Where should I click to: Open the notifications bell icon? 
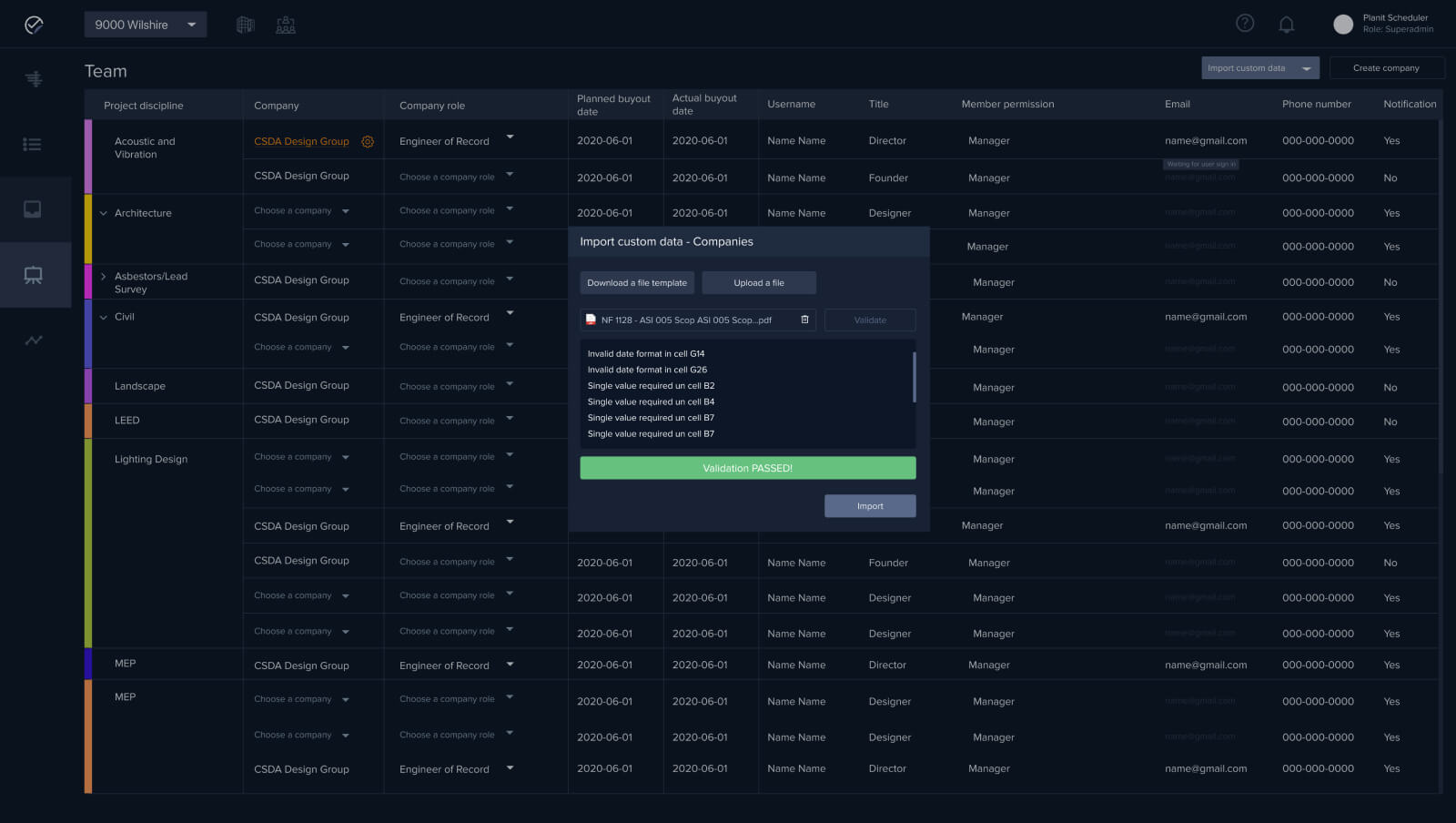[x=1286, y=25]
